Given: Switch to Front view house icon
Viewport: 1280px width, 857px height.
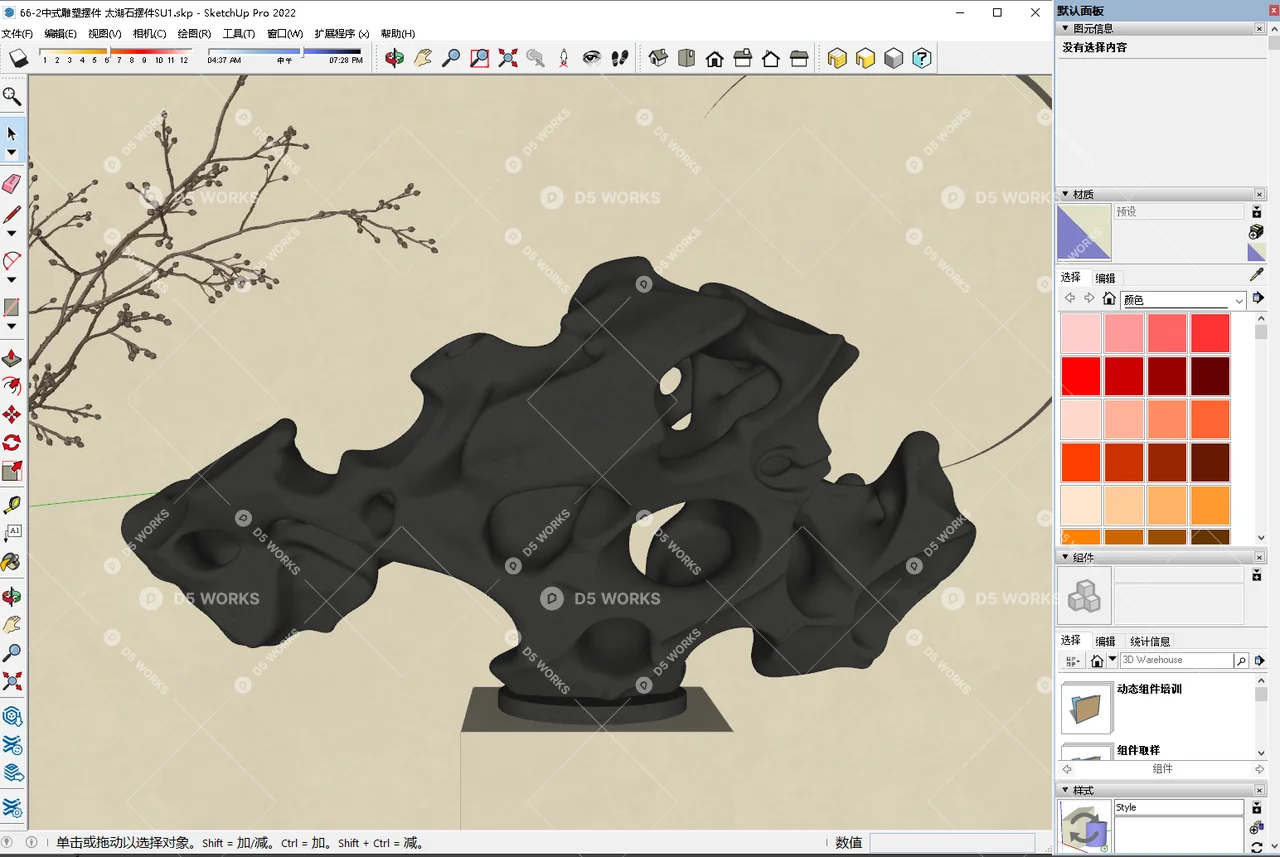Looking at the screenshot, I should 714,58.
